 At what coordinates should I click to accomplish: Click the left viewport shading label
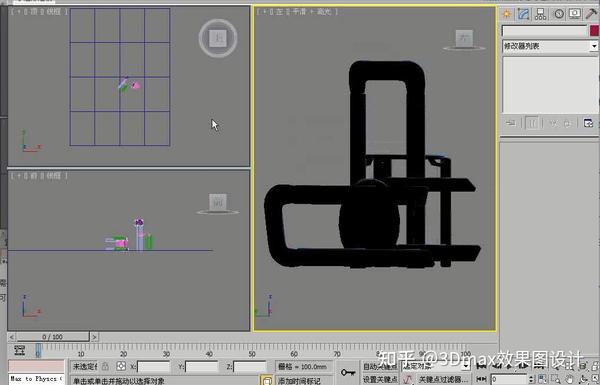point(315,12)
